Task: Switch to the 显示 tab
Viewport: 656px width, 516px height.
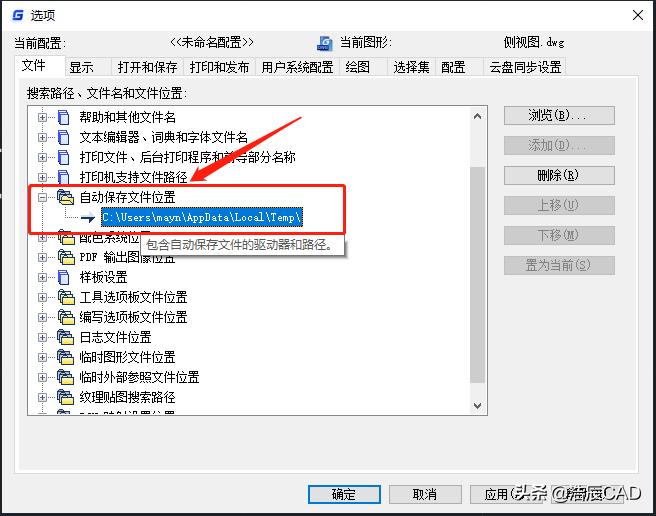Action: [x=82, y=67]
